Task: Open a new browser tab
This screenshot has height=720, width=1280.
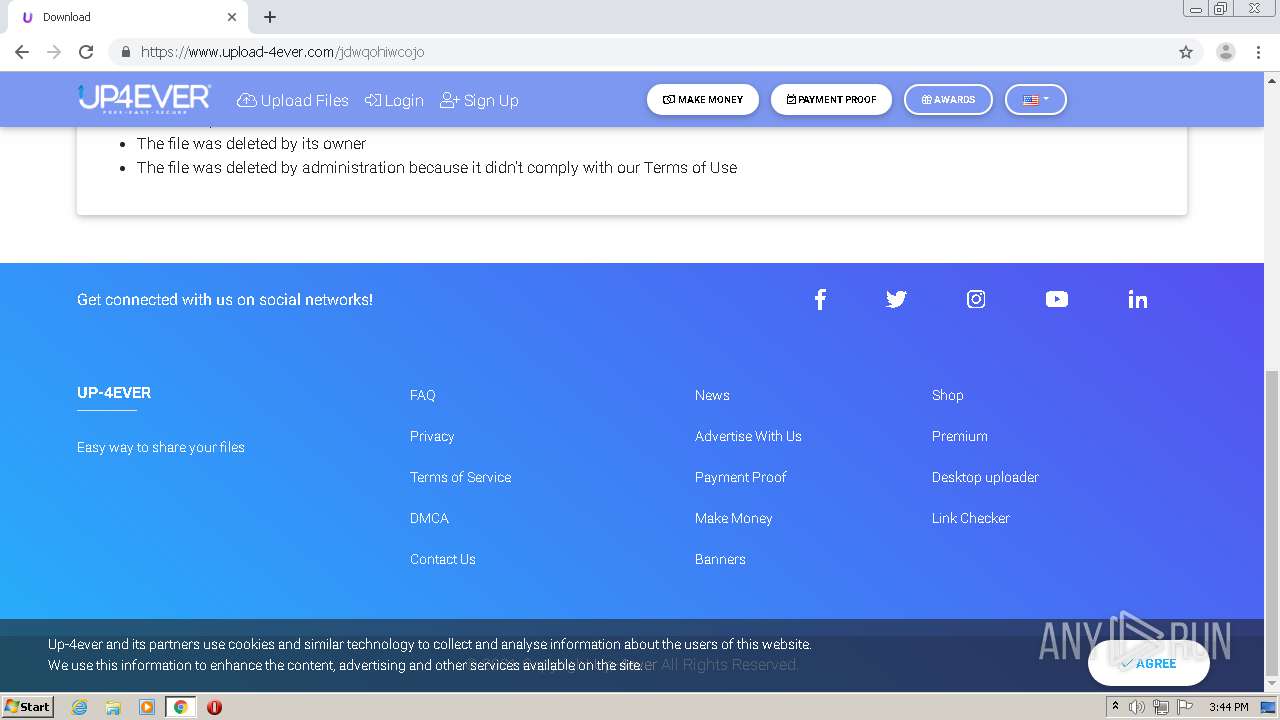Action: coord(270,17)
